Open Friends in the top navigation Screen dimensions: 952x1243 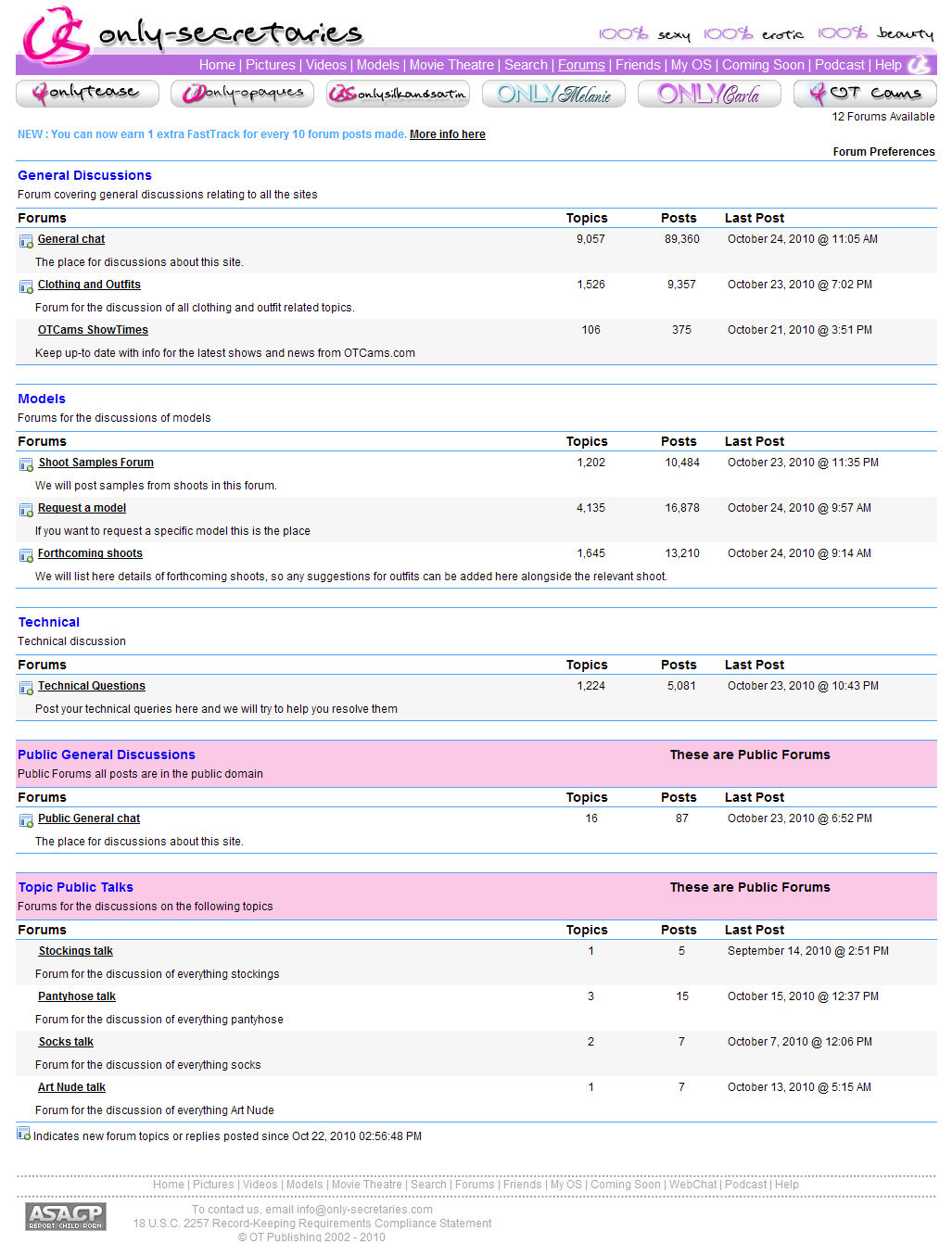coord(639,65)
